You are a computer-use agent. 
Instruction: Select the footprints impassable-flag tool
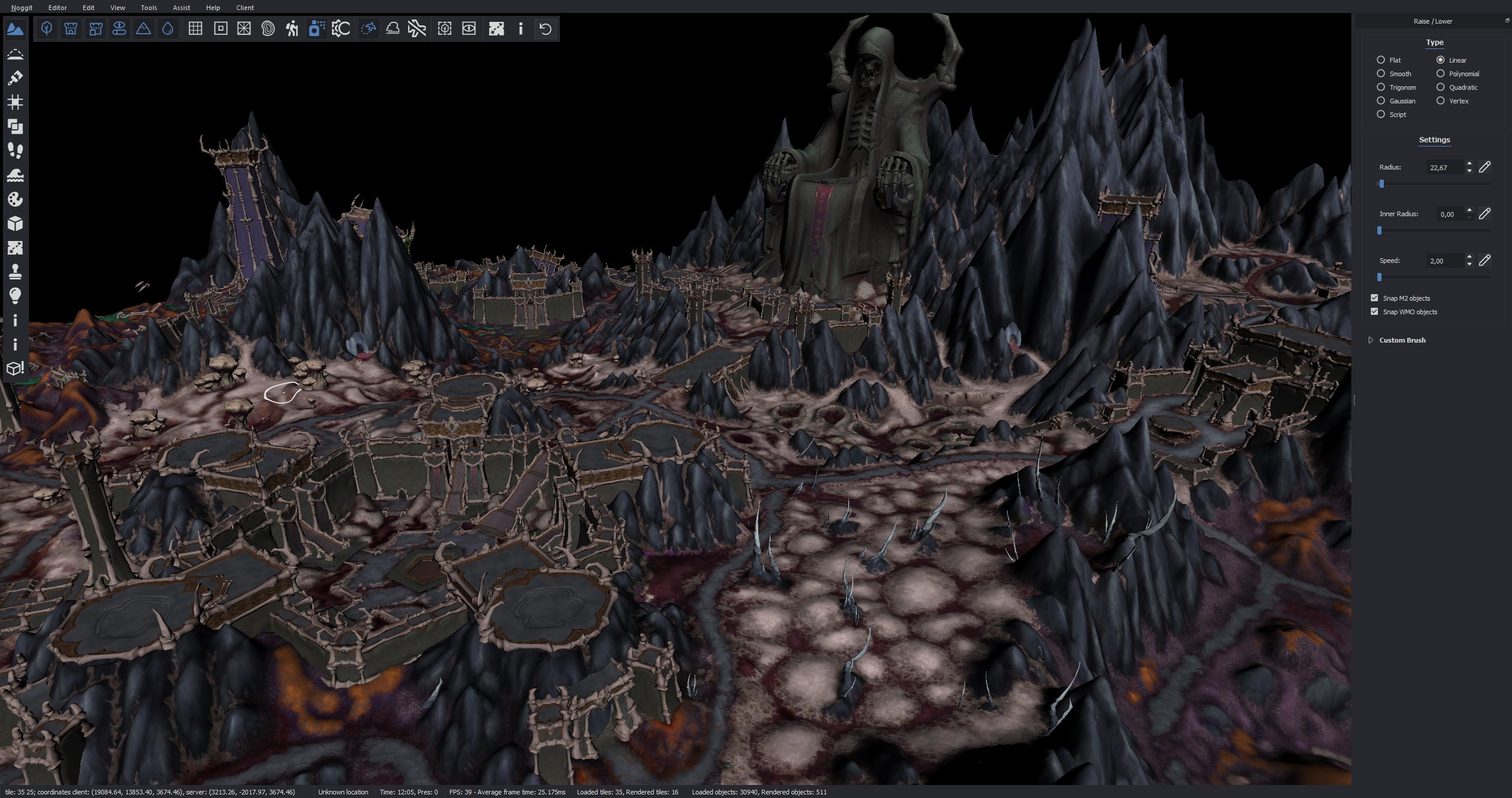pos(15,151)
